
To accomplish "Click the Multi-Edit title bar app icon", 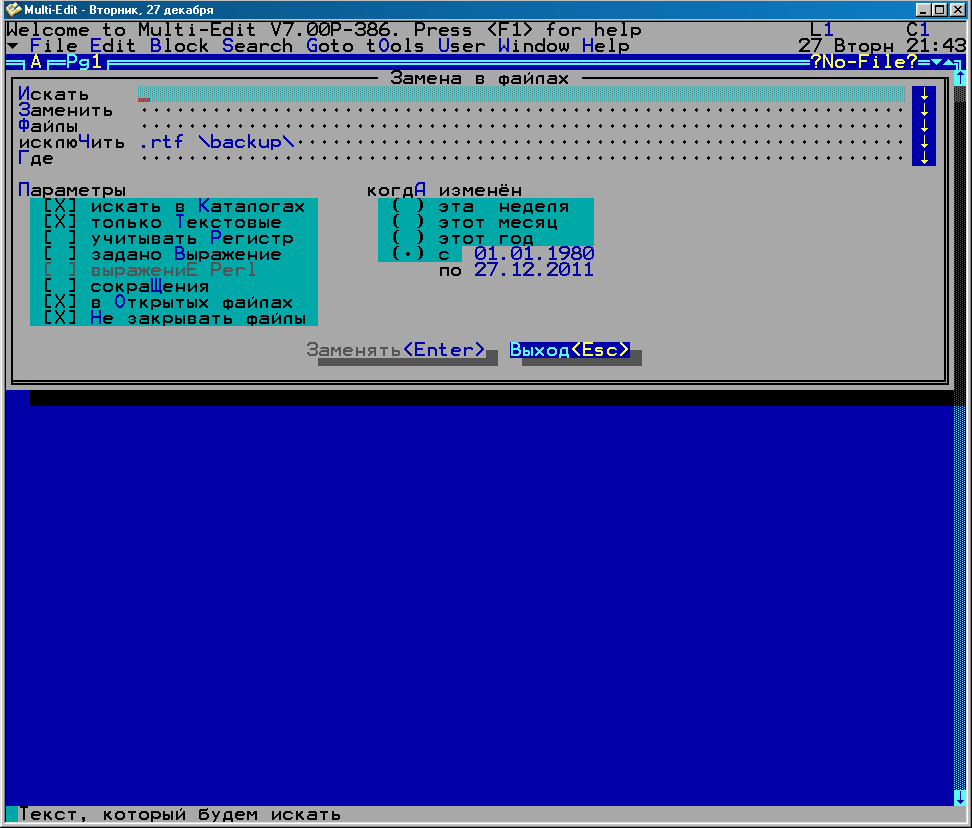I will click(13, 9).
